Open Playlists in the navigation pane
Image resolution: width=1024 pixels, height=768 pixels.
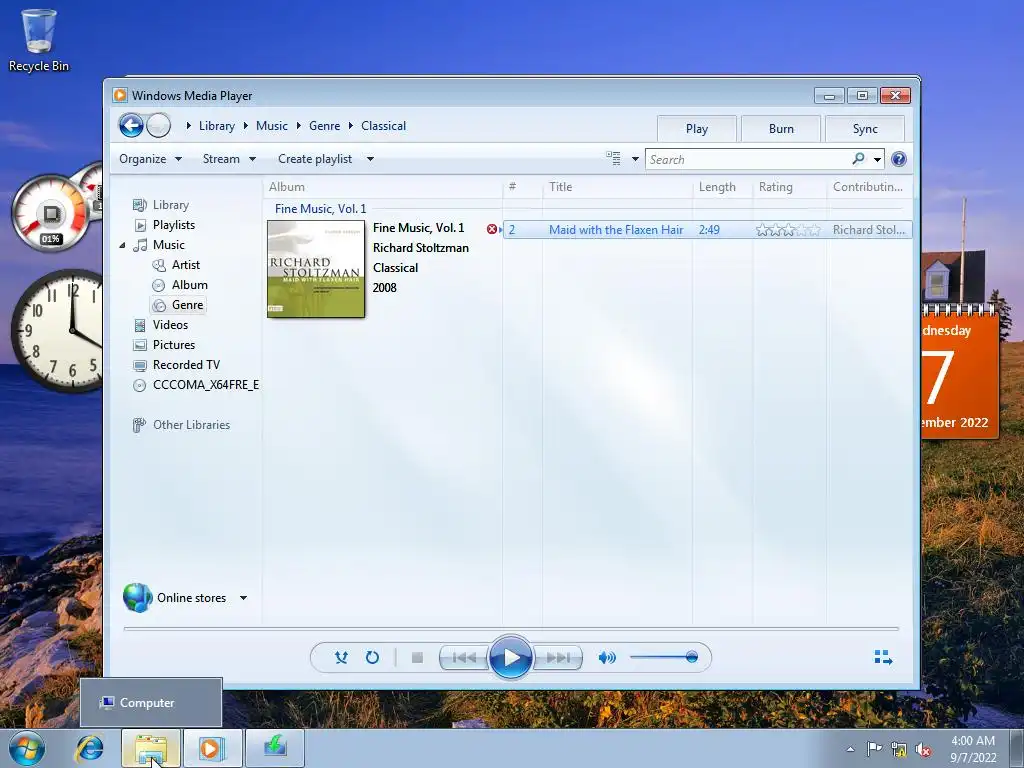click(174, 225)
